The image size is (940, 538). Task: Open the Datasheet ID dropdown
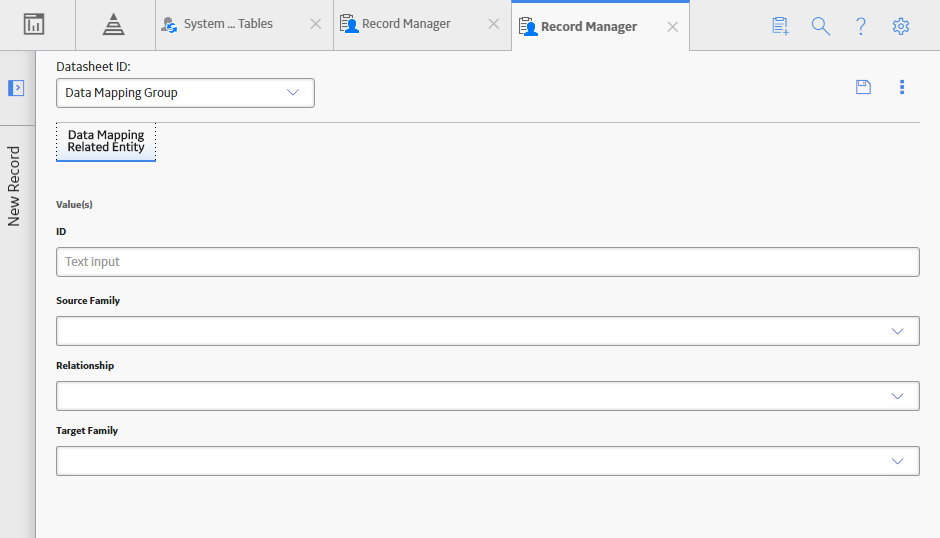click(185, 93)
